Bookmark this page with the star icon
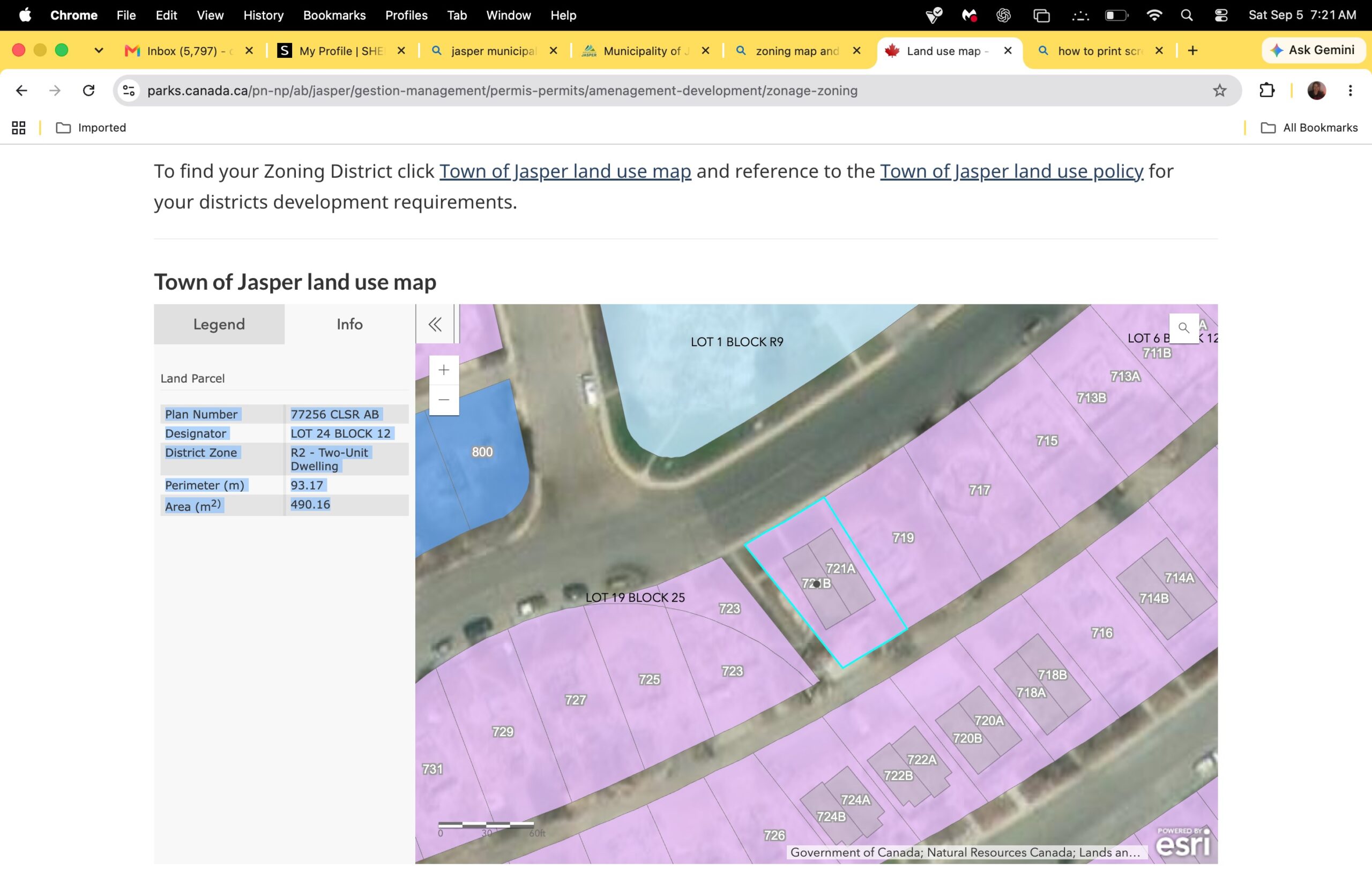 pyautogui.click(x=1219, y=91)
